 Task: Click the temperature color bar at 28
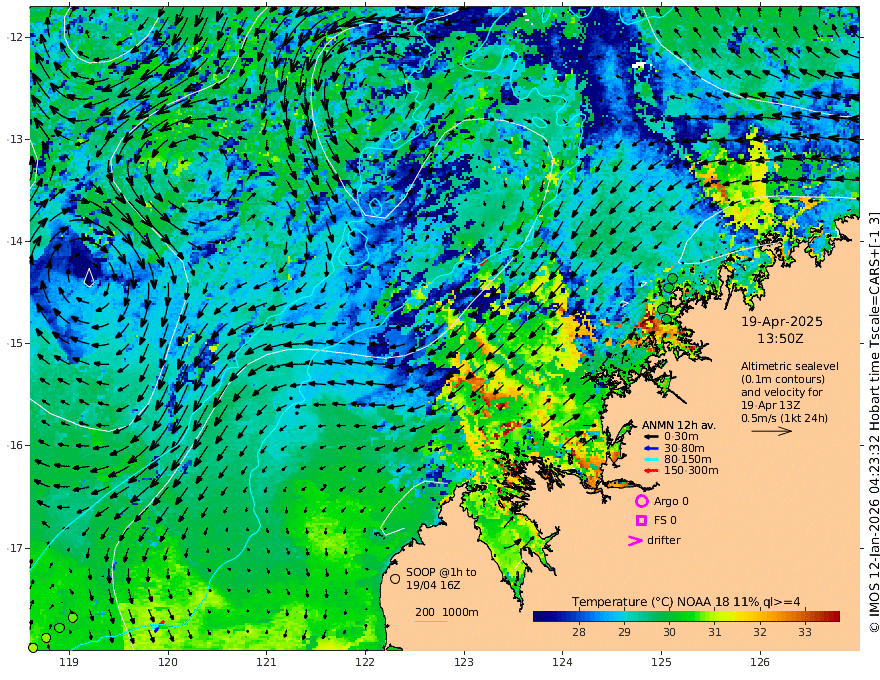579,617
